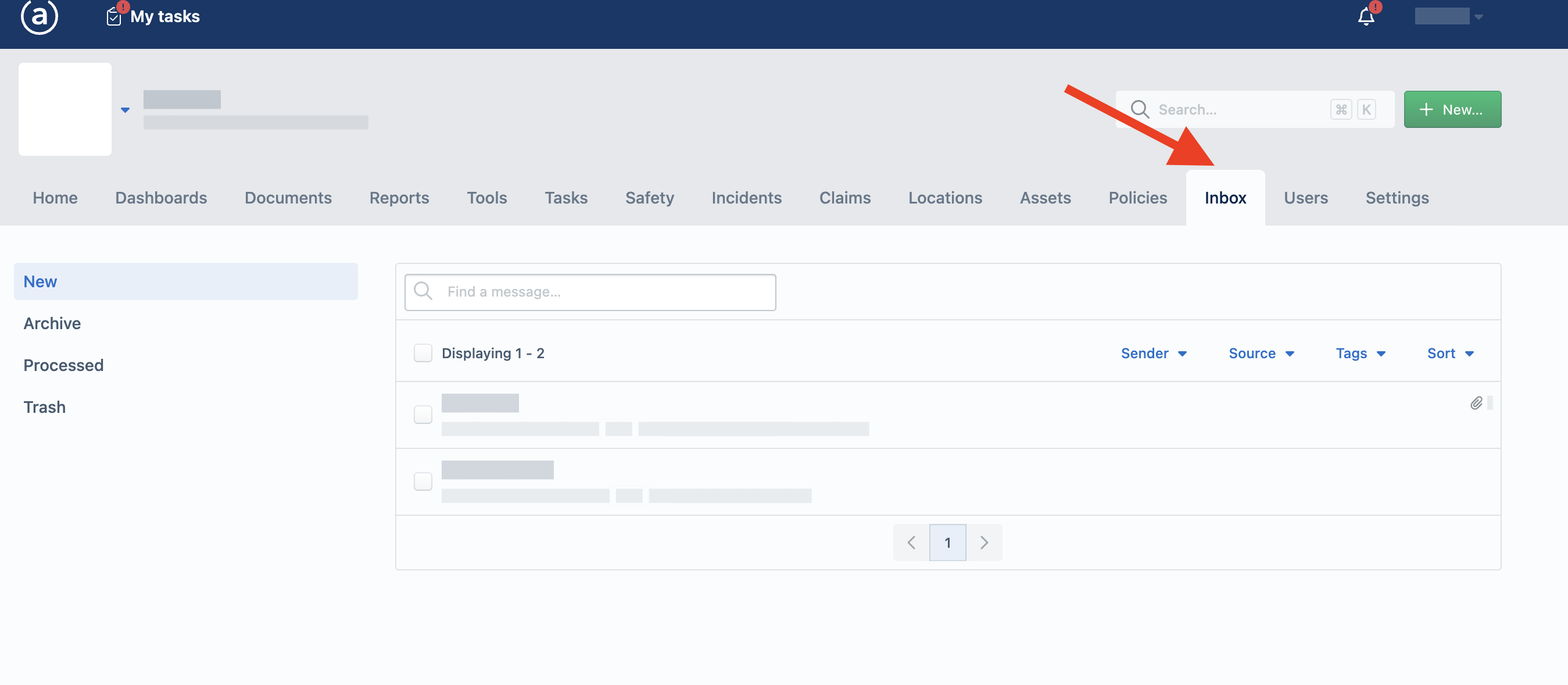This screenshot has width=1568, height=685.
Task: Open the My tasks link
Action: pyautogui.click(x=165, y=16)
